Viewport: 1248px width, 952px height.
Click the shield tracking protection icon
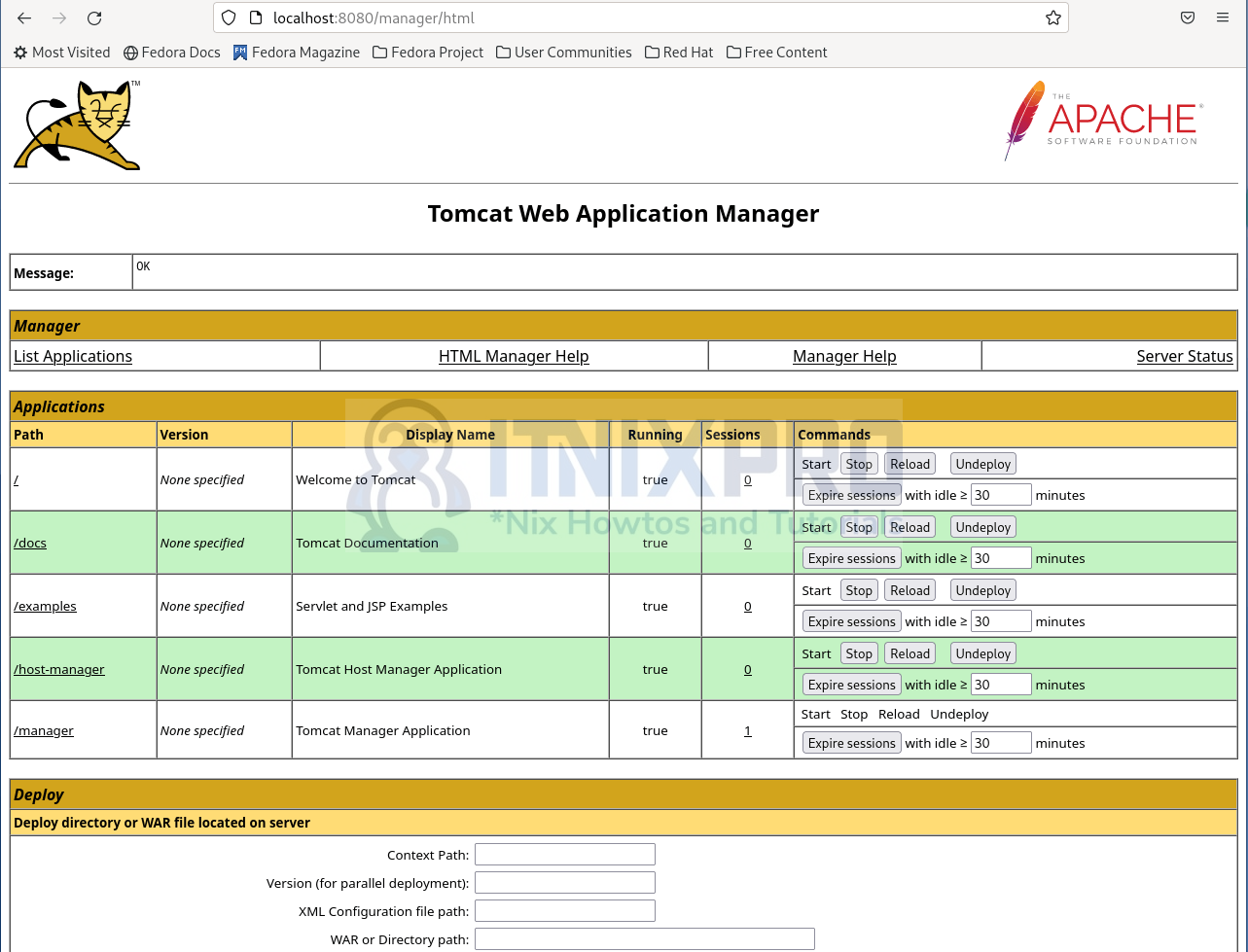point(229,18)
